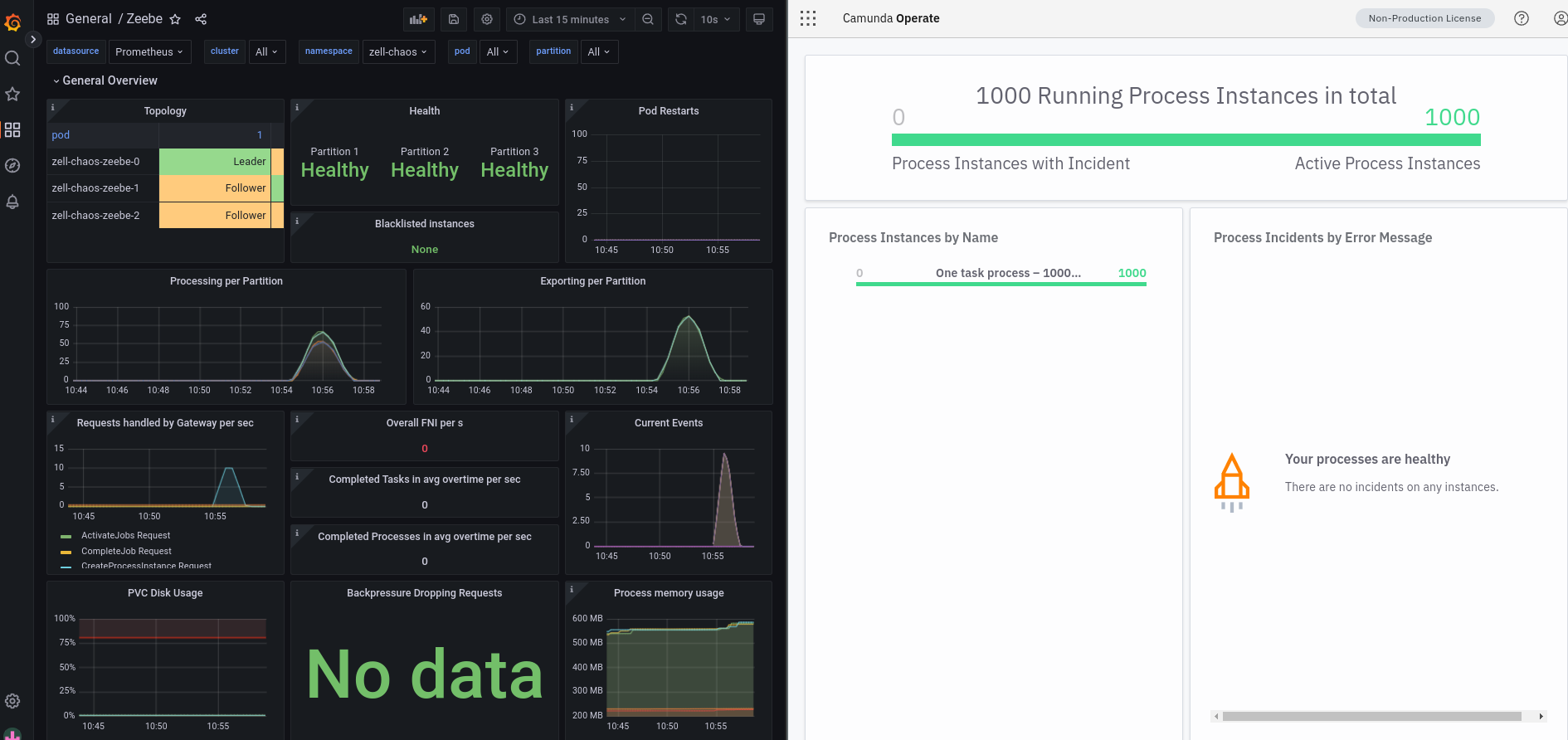Cycle the view mode with the monitor icon
The image size is (1568, 740).
click(x=759, y=19)
